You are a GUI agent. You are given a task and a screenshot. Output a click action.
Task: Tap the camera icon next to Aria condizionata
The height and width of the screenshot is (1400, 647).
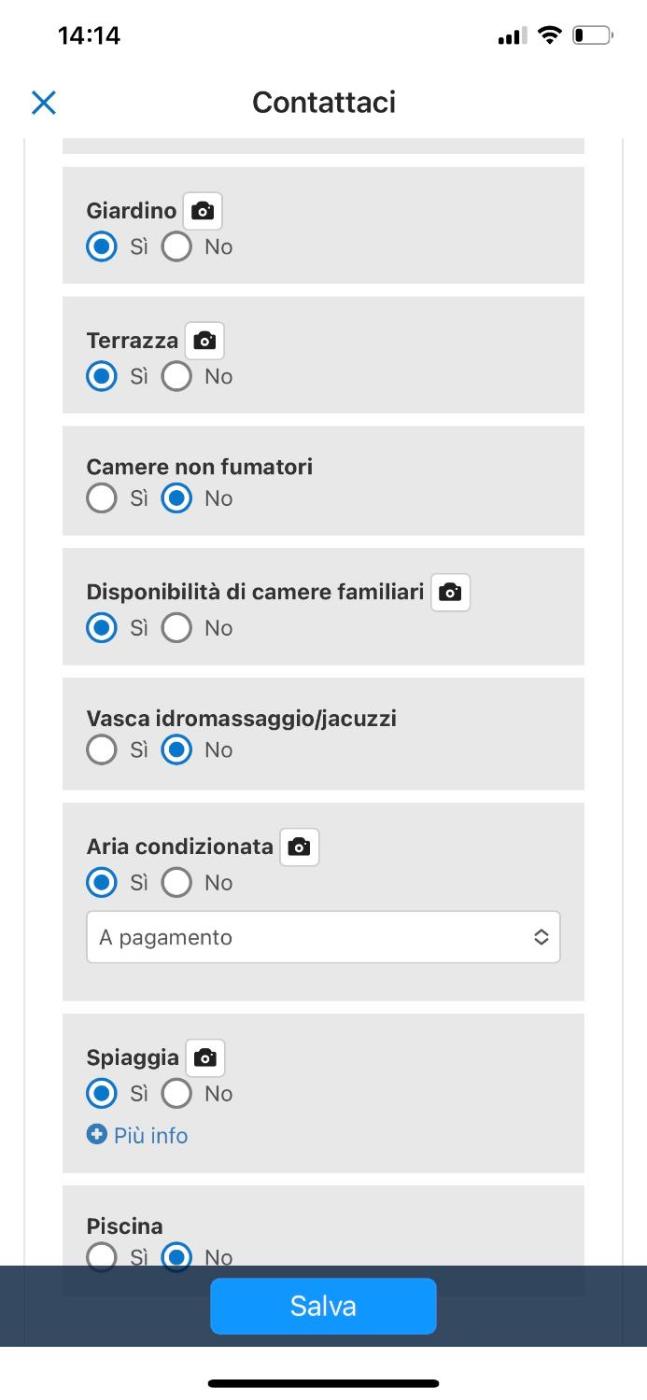299,847
